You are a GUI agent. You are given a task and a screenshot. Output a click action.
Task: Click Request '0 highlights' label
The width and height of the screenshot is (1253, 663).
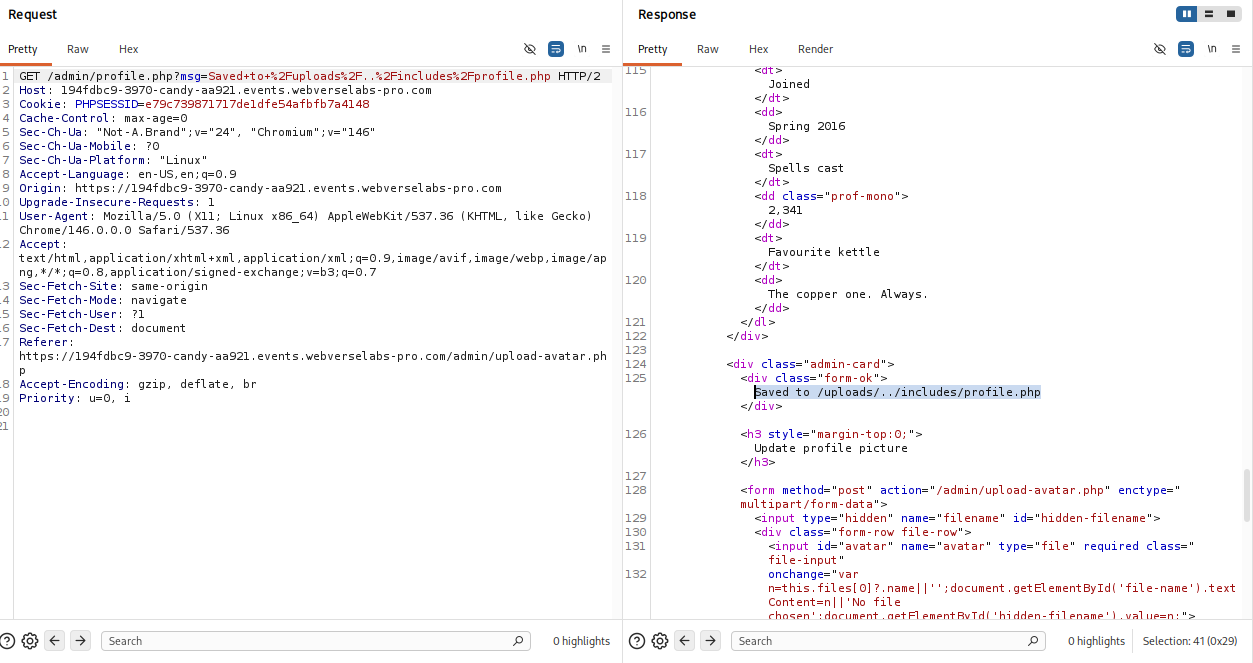581,641
